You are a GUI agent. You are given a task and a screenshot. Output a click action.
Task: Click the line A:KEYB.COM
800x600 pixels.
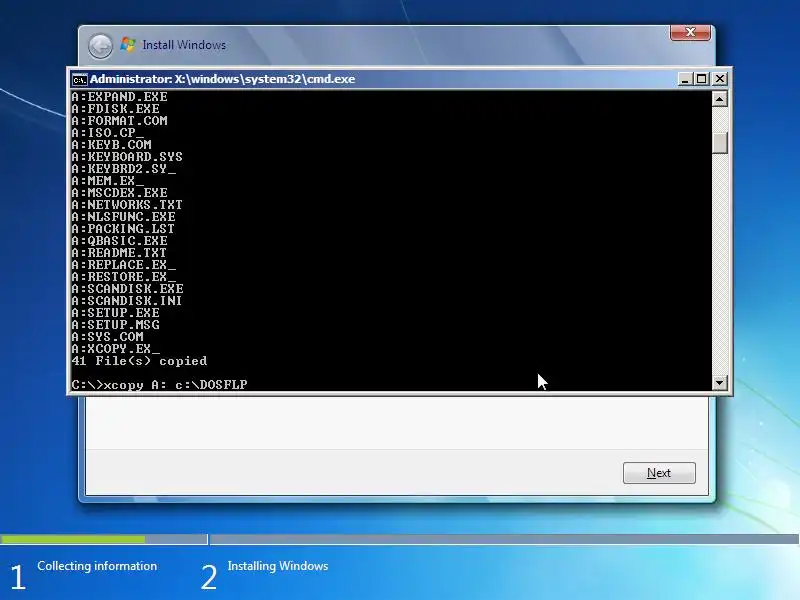(111, 145)
